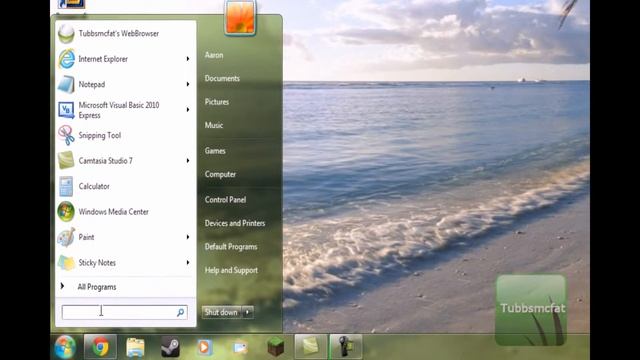The height and width of the screenshot is (360, 640).
Task: Open Computer from Start menu
Action: tap(220, 175)
